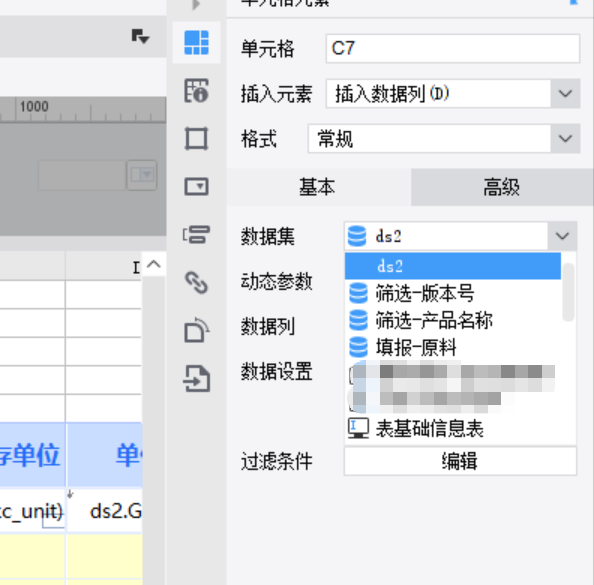
Task: Collapse grid area with the up chevron
Action: click(x=153, y=264)
